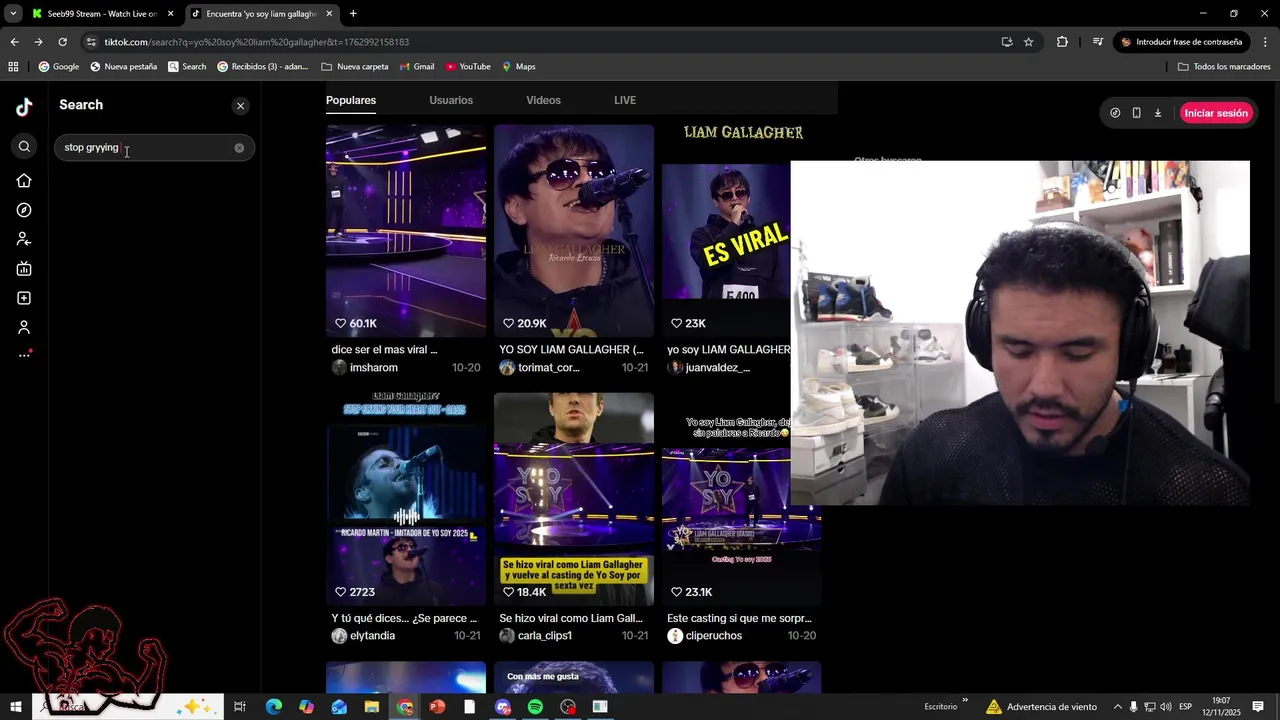The image size is (1280, 720).
Task: Open the Nueva carpeta bookmarks folder
Action: click(354, 67)
